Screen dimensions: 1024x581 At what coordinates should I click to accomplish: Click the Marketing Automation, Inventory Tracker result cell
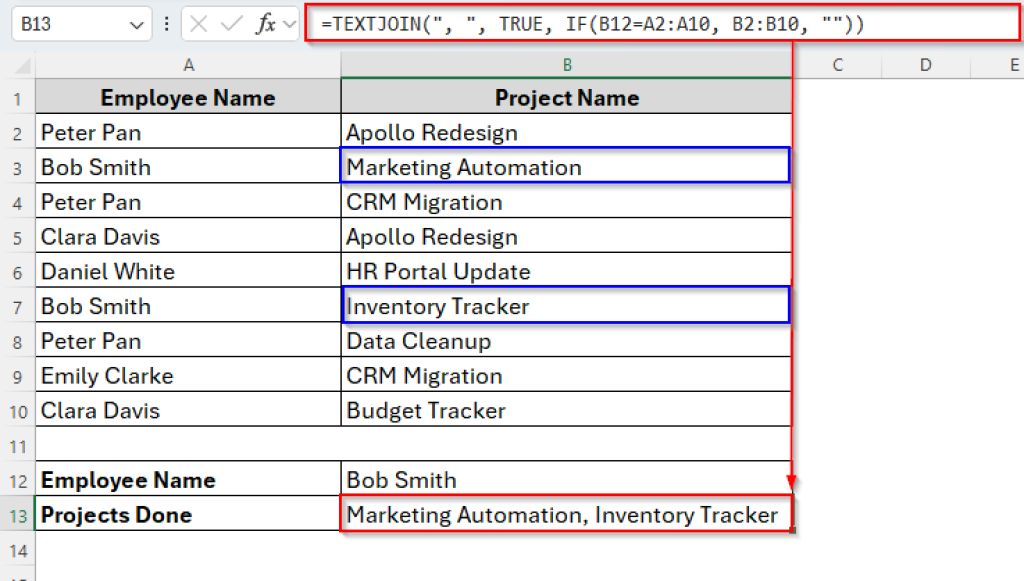point(566,514)
